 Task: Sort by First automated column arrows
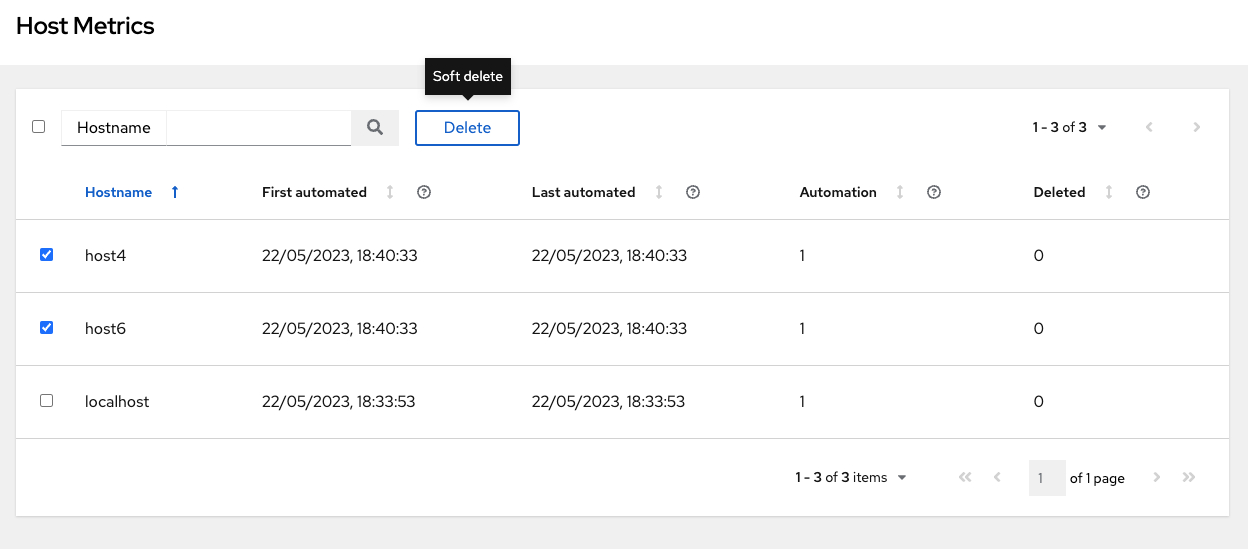[x=390, y=192]
